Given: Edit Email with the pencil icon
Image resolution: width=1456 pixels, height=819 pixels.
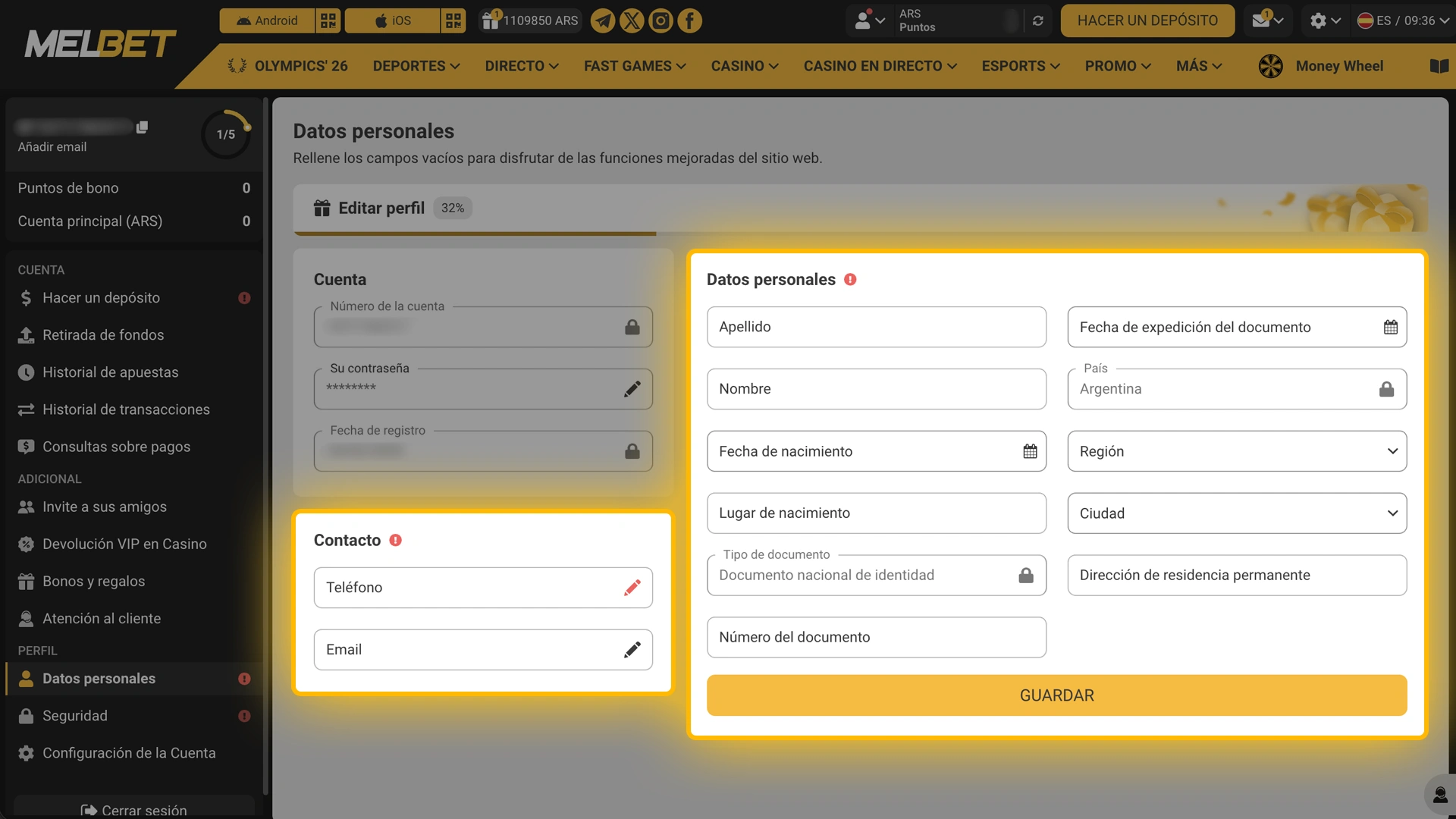Looking at the screenshot, I should [x=632, y=650].
